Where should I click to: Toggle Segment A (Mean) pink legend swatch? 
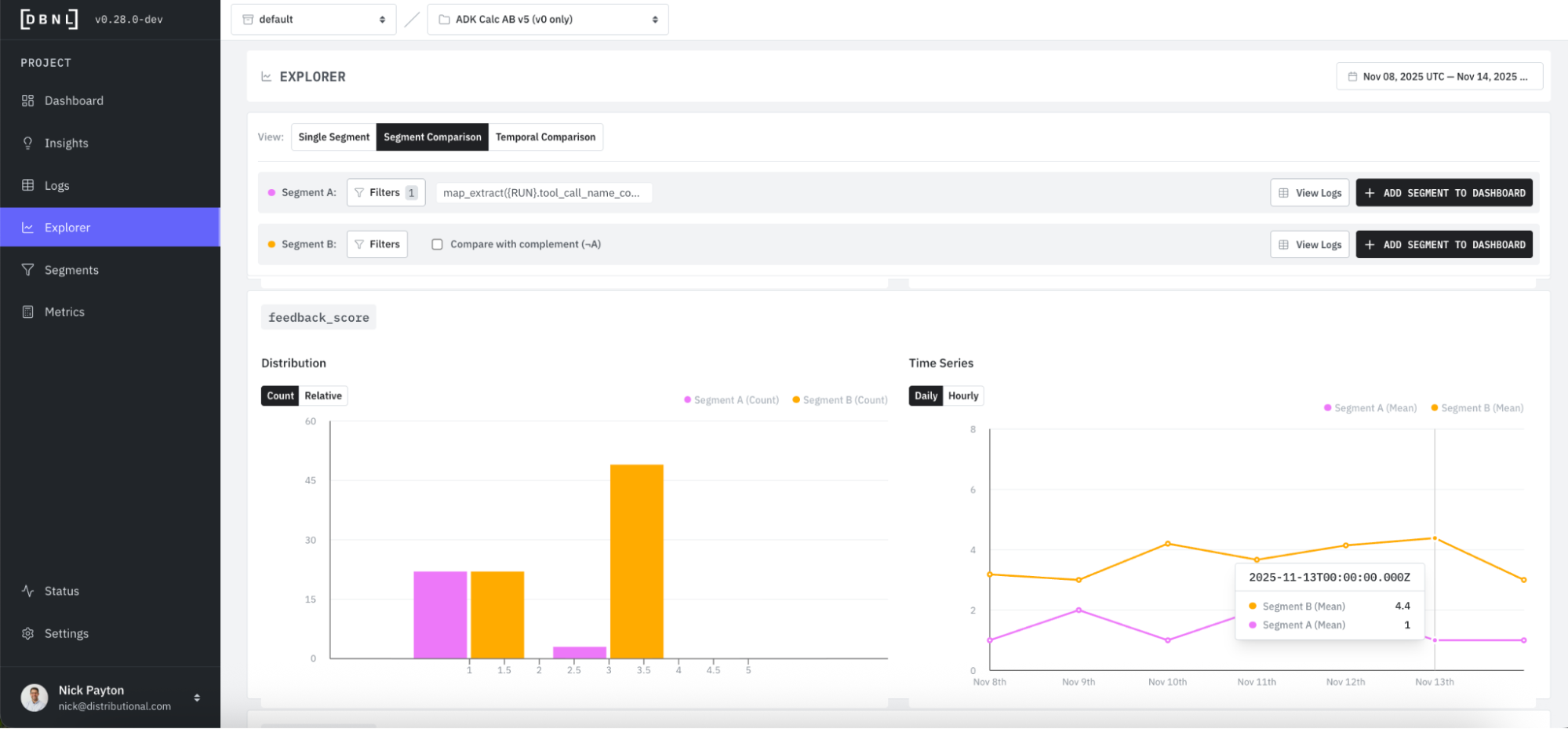1327,408
